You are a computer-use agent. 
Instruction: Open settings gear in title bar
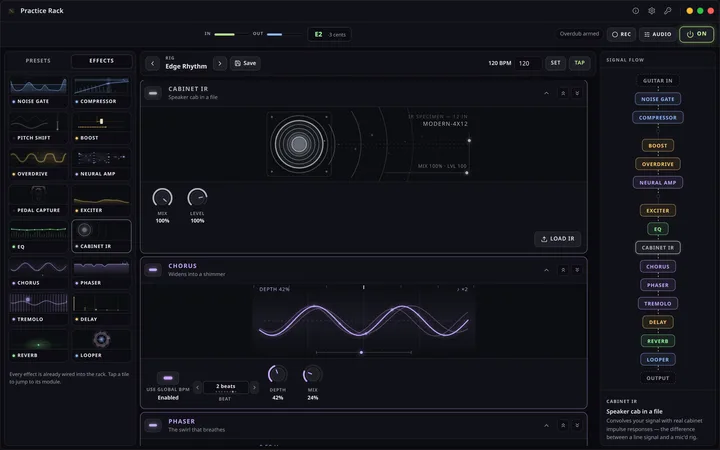click(x=652, y=11)
